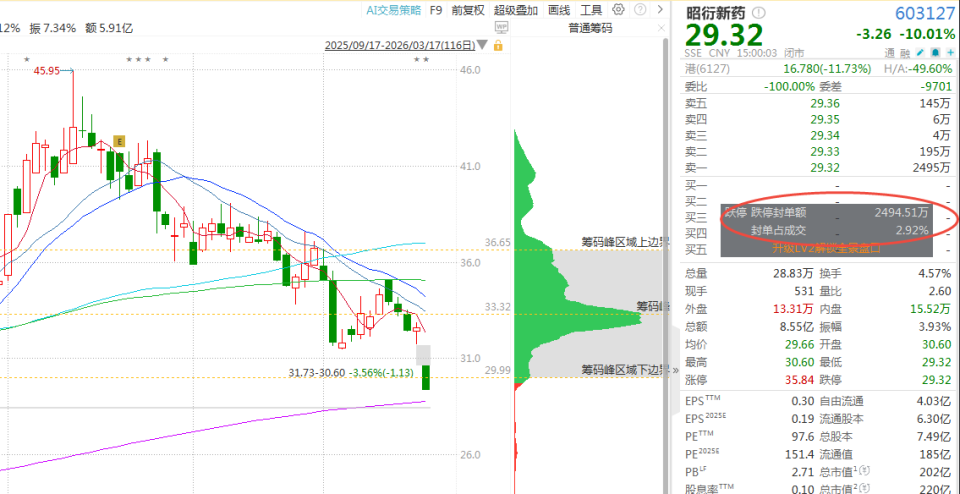Click the pencil edit note icon
Image resolution: width=960 pixels, height=494 pixels.
click(x=921, y=53)
